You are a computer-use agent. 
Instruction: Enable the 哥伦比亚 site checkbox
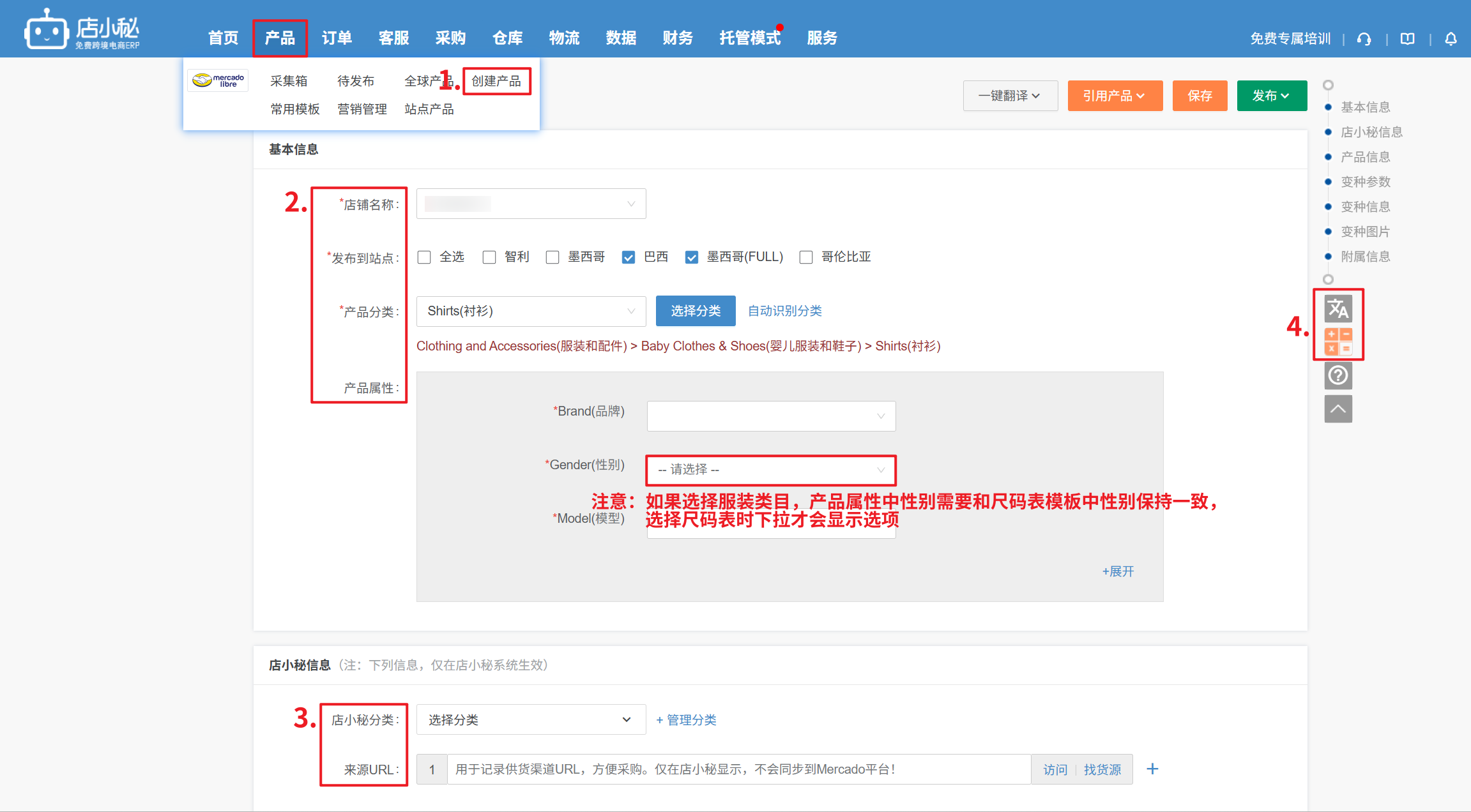click(x=806, y=257)
